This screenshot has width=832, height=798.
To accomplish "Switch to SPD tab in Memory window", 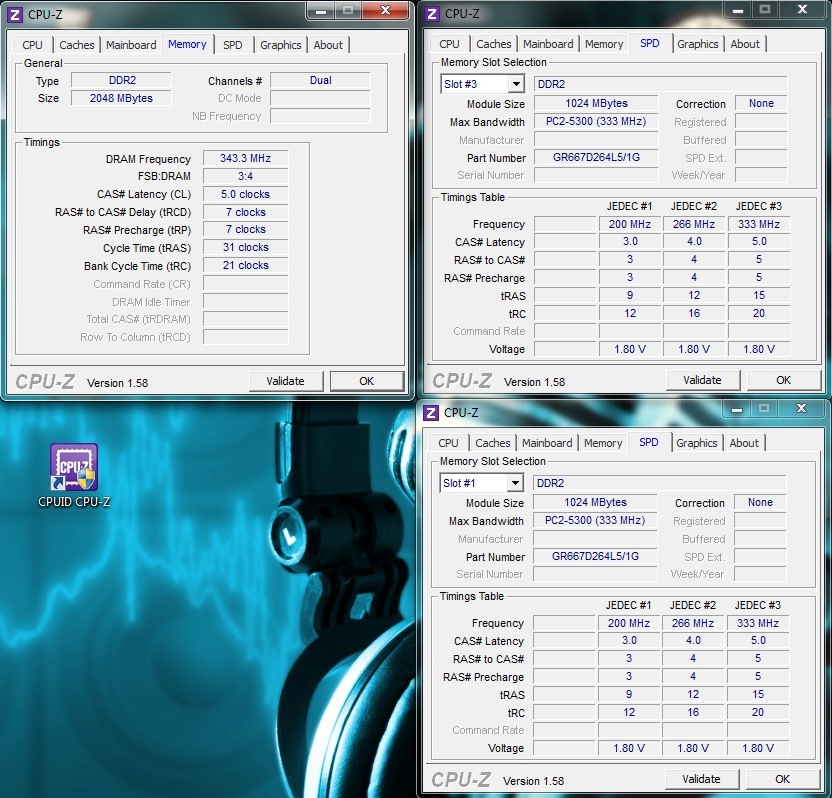I will [x=232, y=45].
